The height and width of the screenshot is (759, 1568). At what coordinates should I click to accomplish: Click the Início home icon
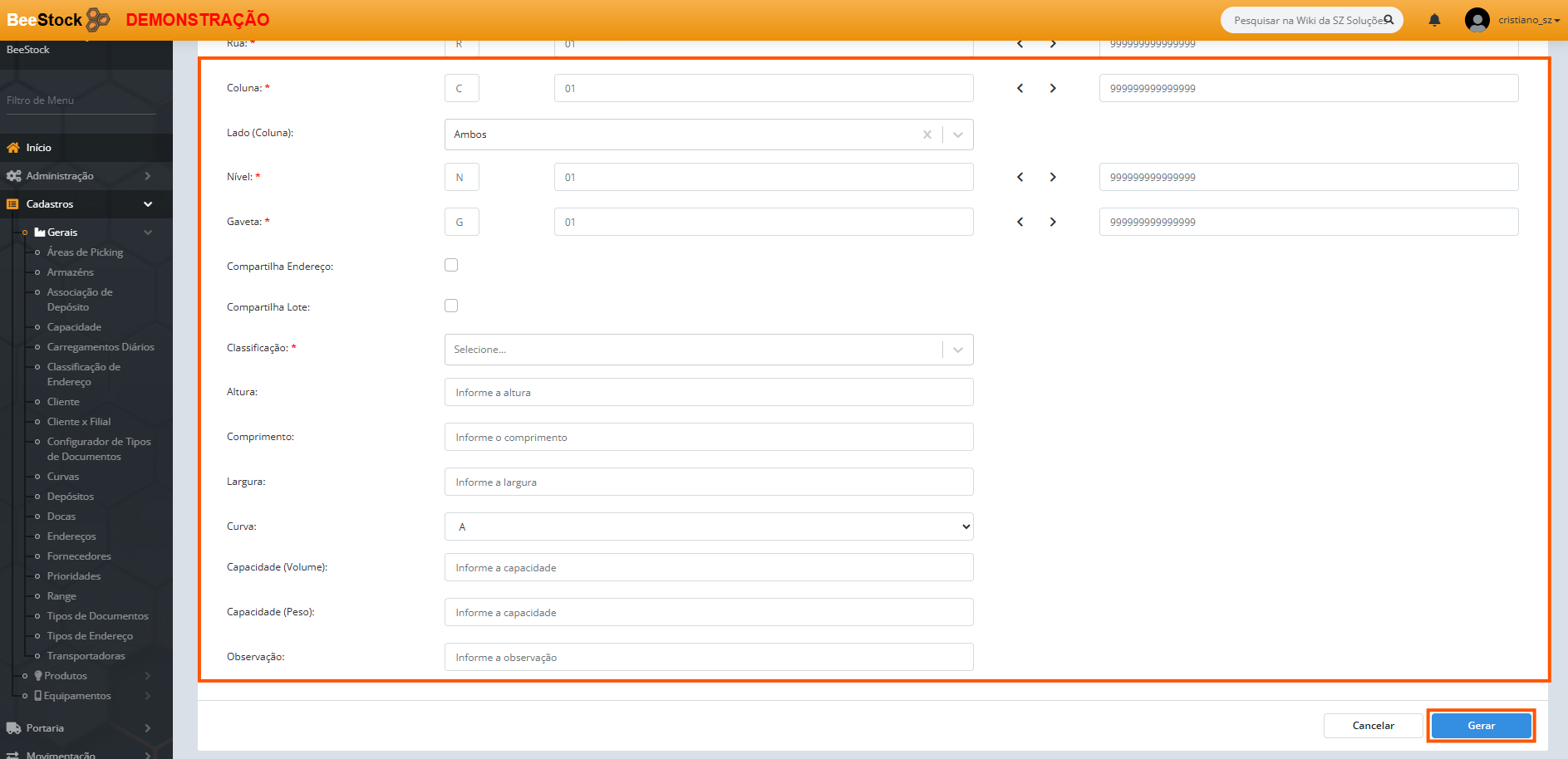coord(13,148)
